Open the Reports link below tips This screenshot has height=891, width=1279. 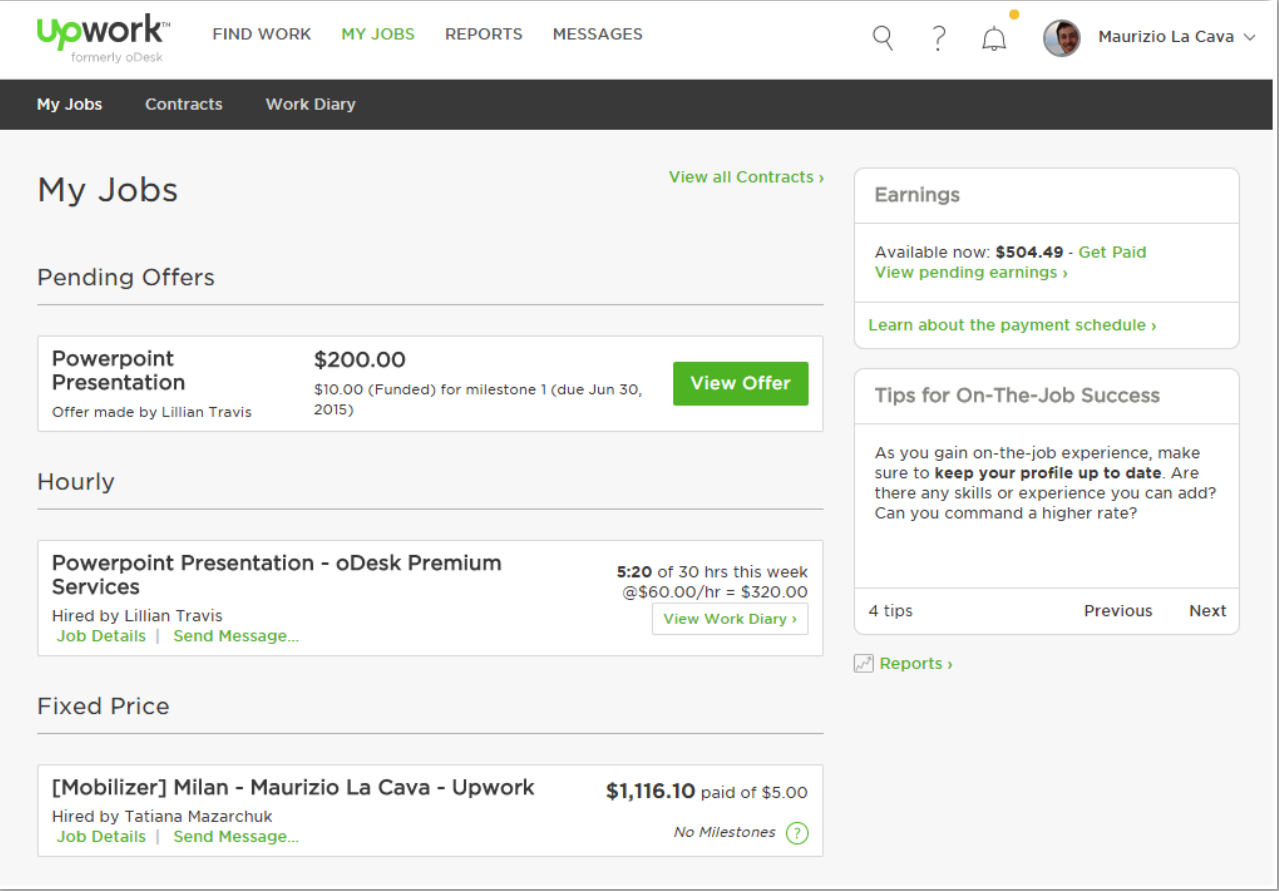[x=916, y=663]
